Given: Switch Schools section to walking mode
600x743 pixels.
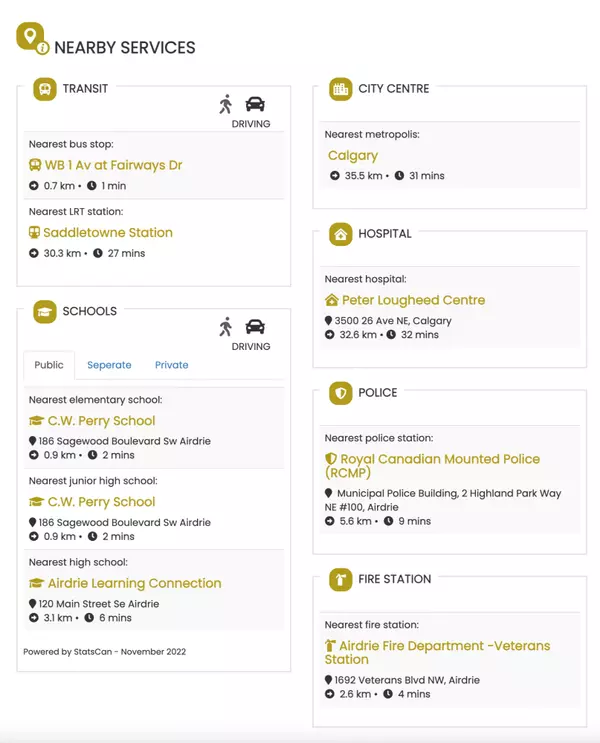Looking at the screenshot, I should tap(226, 327).
